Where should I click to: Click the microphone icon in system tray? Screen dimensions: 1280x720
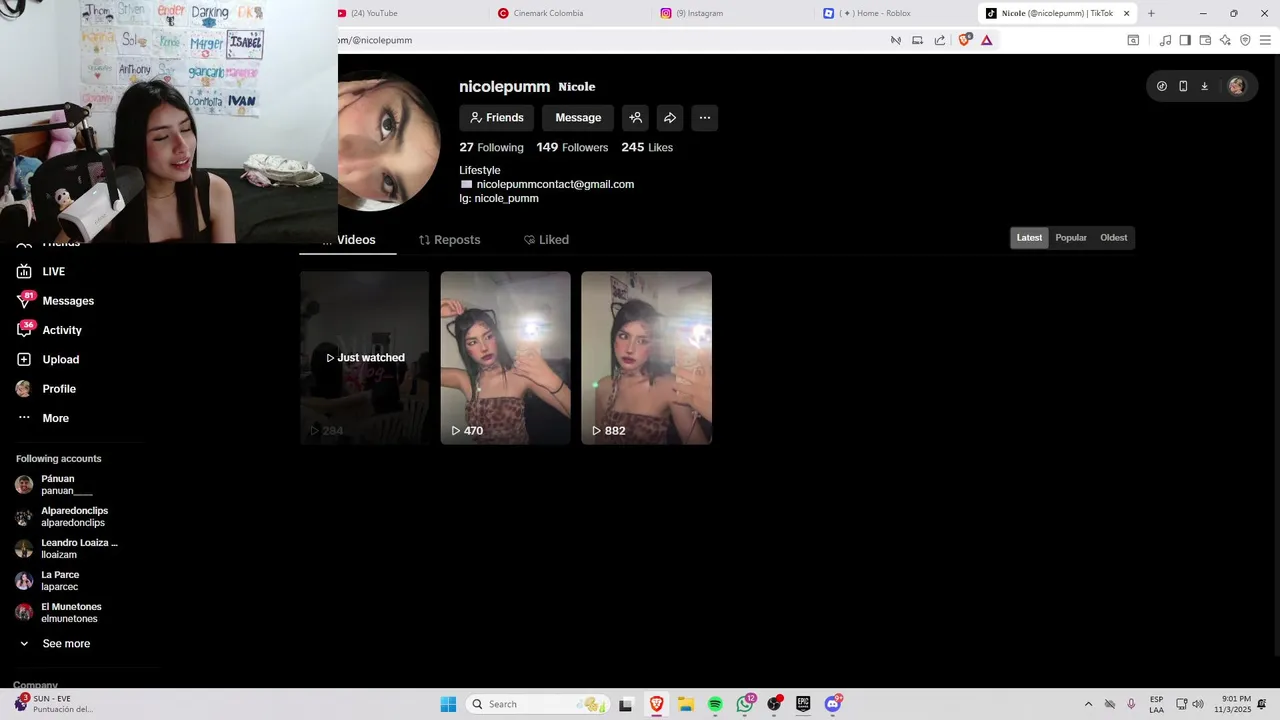(1131, 704)
